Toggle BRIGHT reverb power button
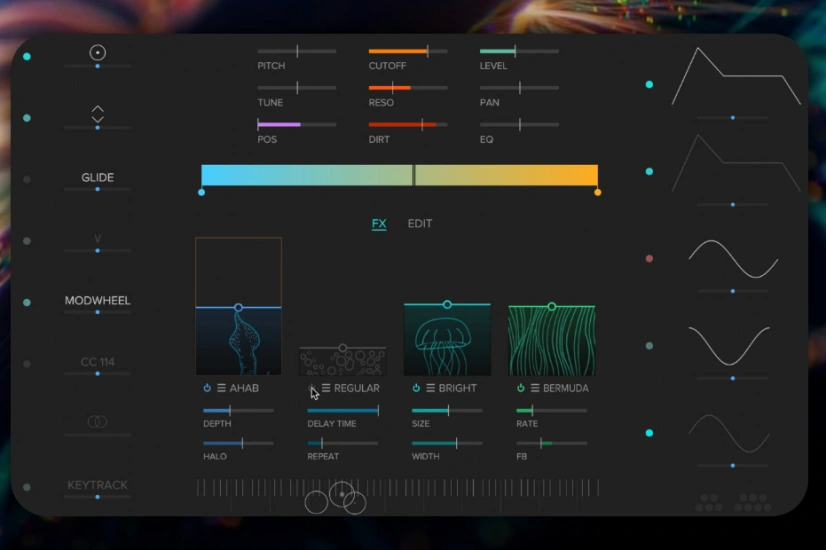 tap(416, 388)
